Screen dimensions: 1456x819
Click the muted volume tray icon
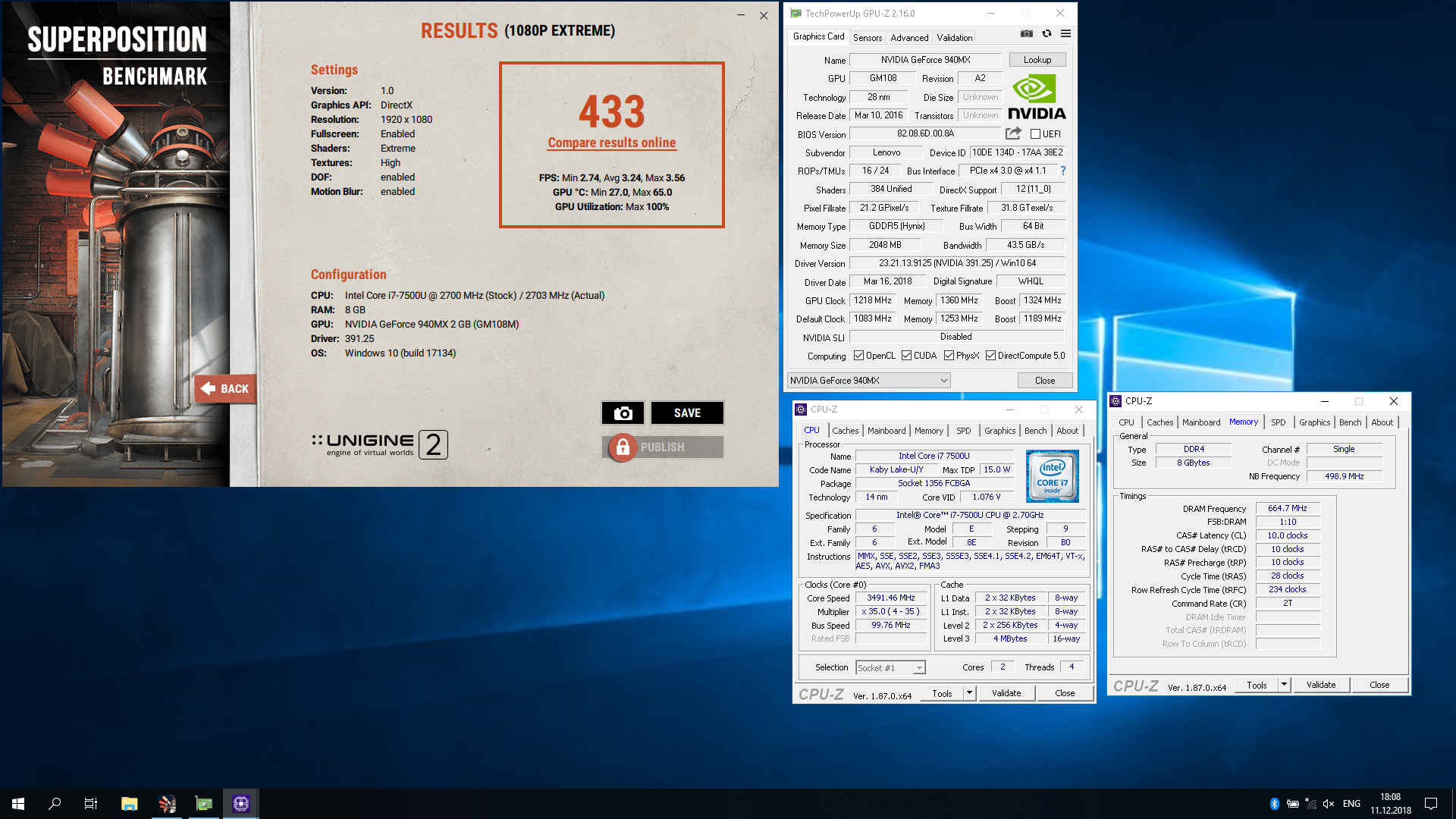click(x=1329, y=804)
